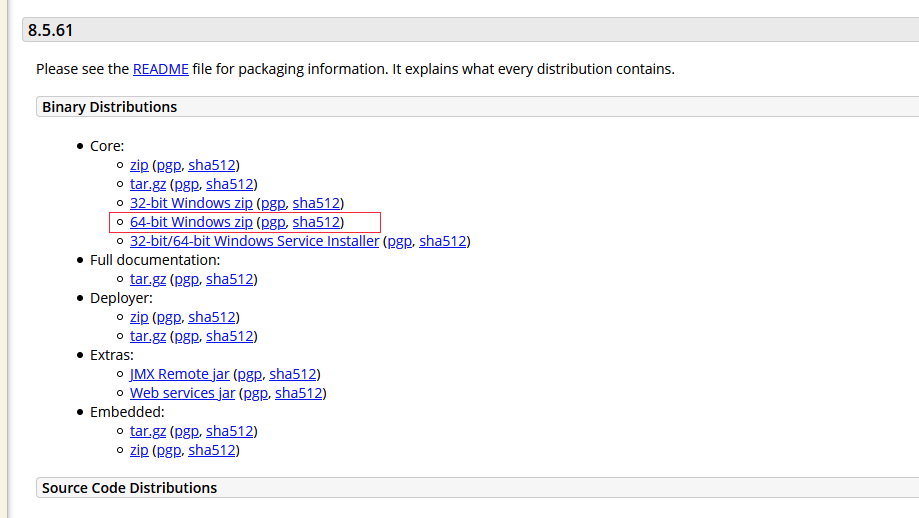Download the Embedded tar.gz file
Viewport: 919px width, 518px height.
pyautogui.click(x=148, y=431)
